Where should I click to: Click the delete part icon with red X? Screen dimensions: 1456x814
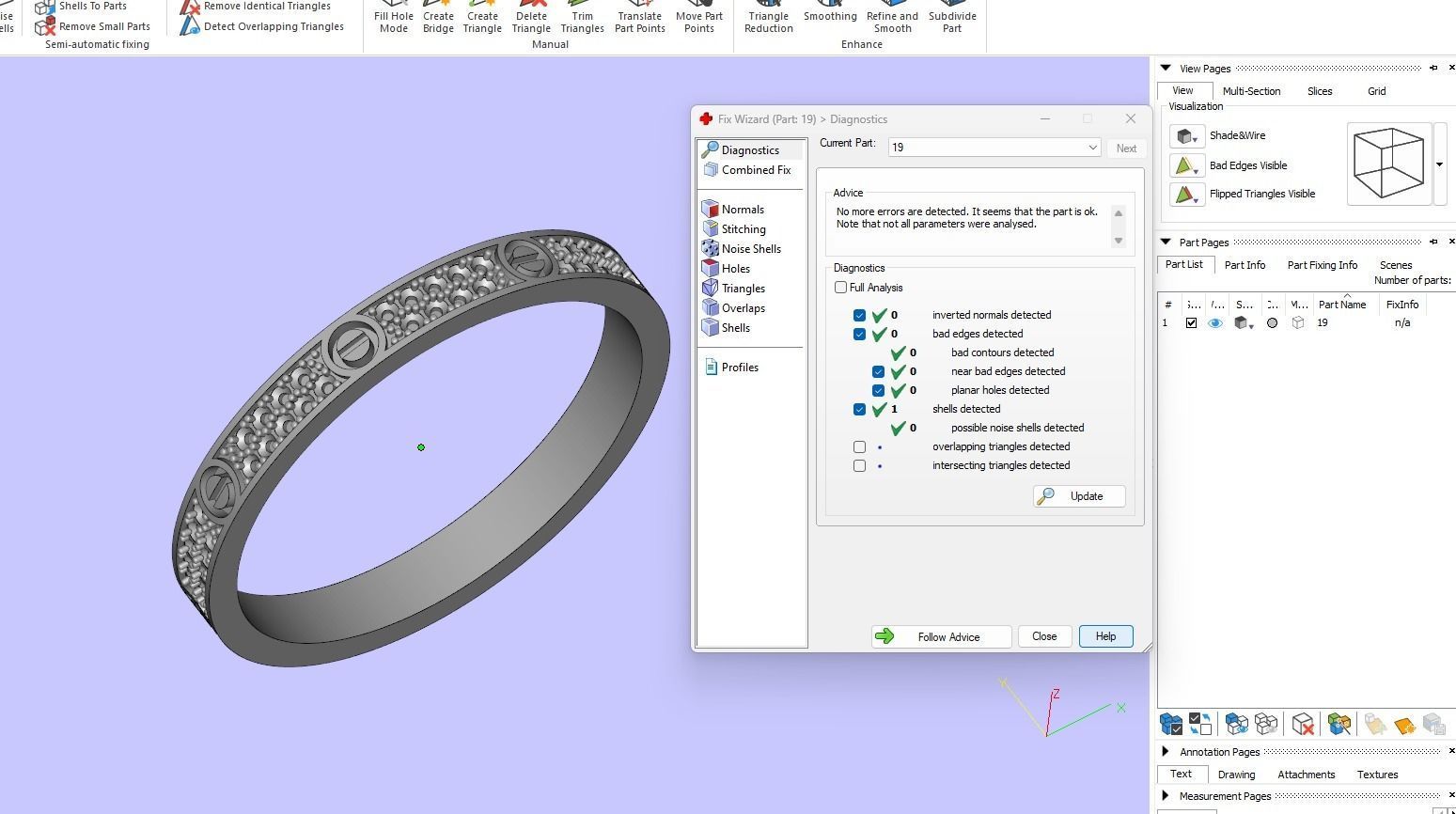1303,724
